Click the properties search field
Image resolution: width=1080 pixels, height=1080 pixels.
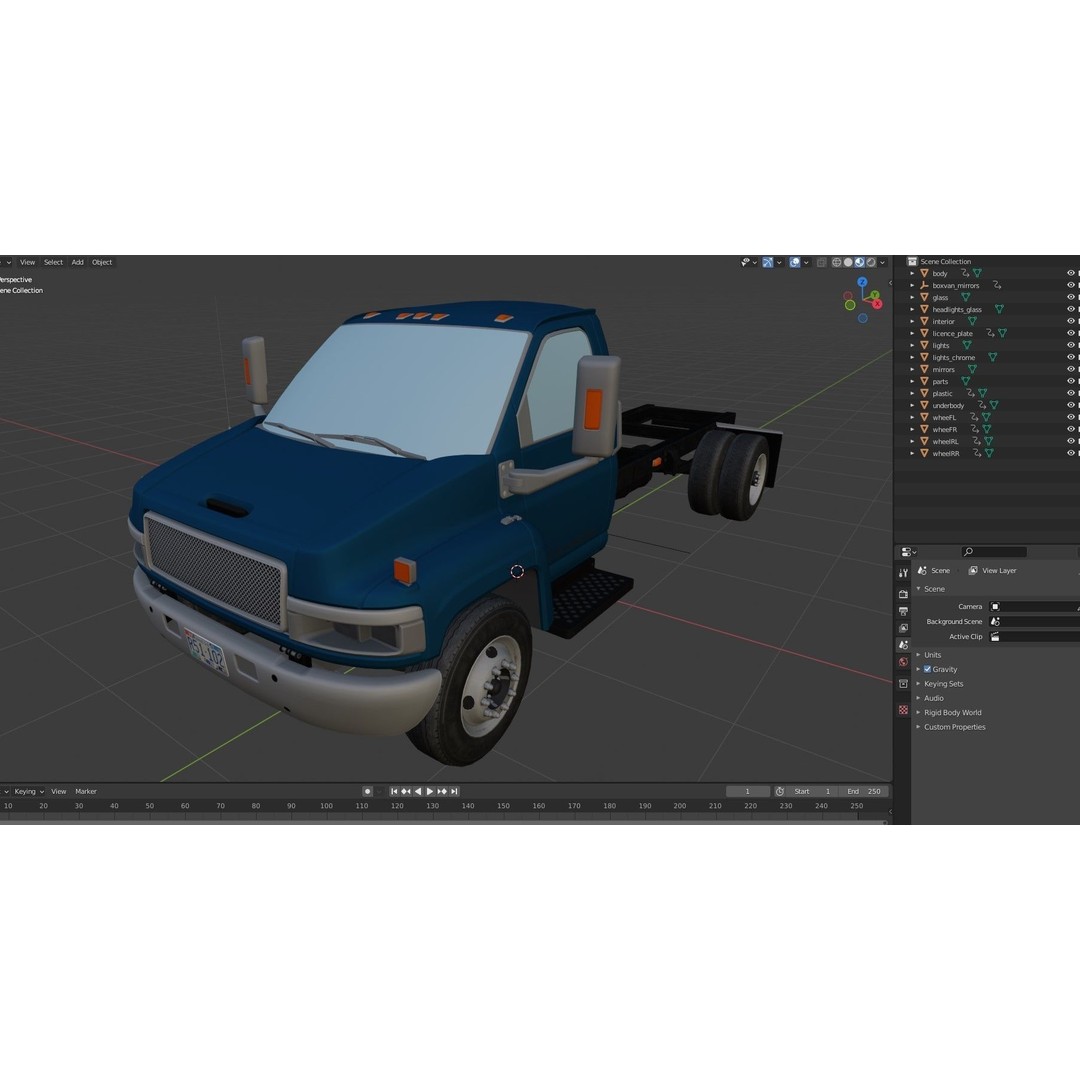993,551
